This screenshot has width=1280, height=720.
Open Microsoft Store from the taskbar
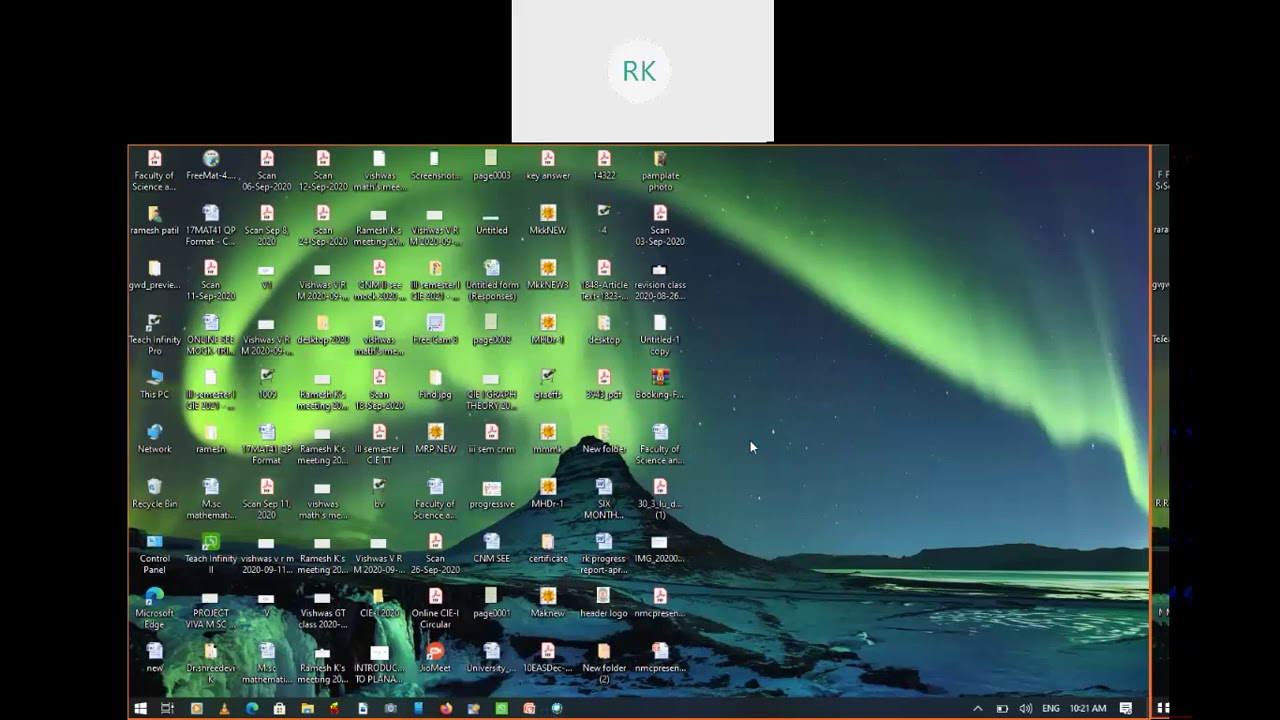coord(279,708)
